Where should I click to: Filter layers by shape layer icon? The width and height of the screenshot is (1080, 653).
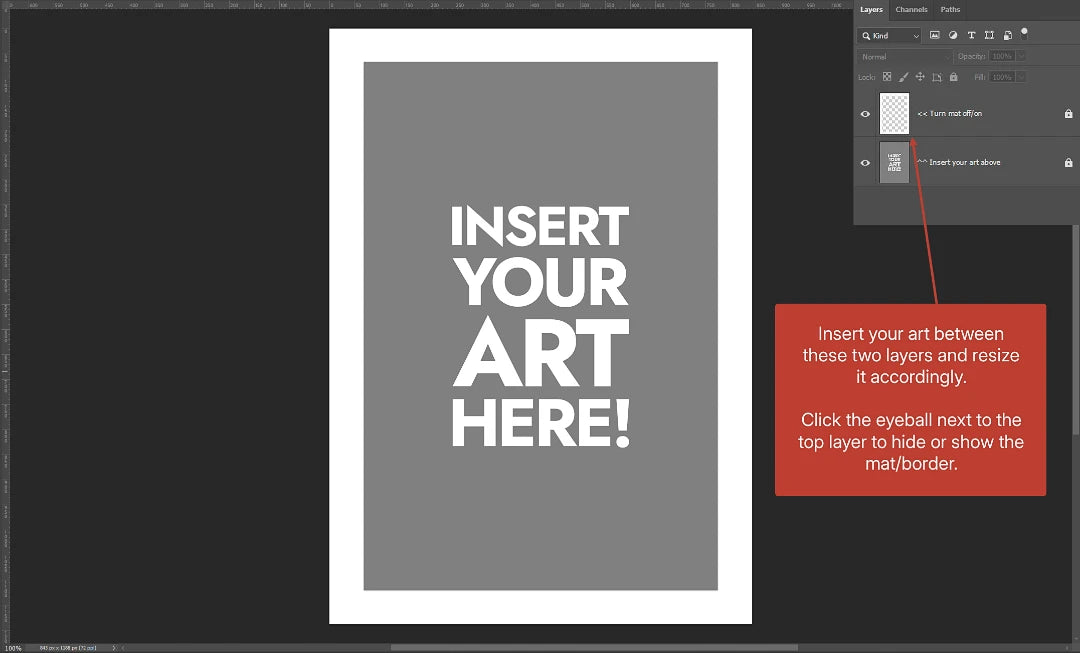tap(989, 35)
